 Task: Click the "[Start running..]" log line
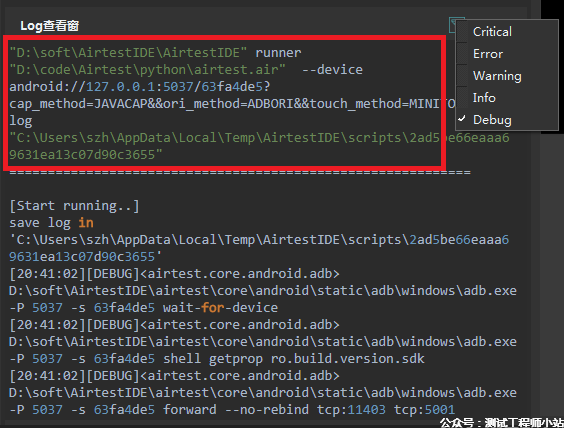coord(74,206)
